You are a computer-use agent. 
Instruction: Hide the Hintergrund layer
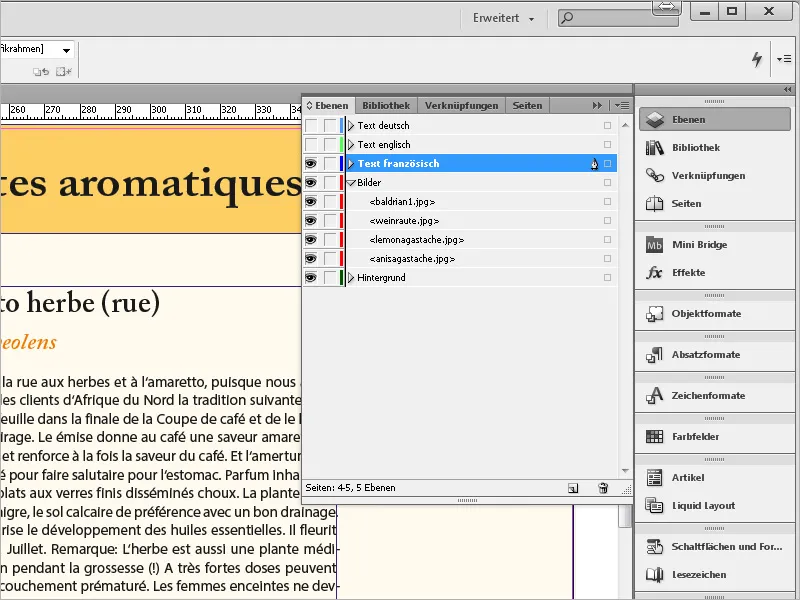pyautogui.click(x=312, y=277)
